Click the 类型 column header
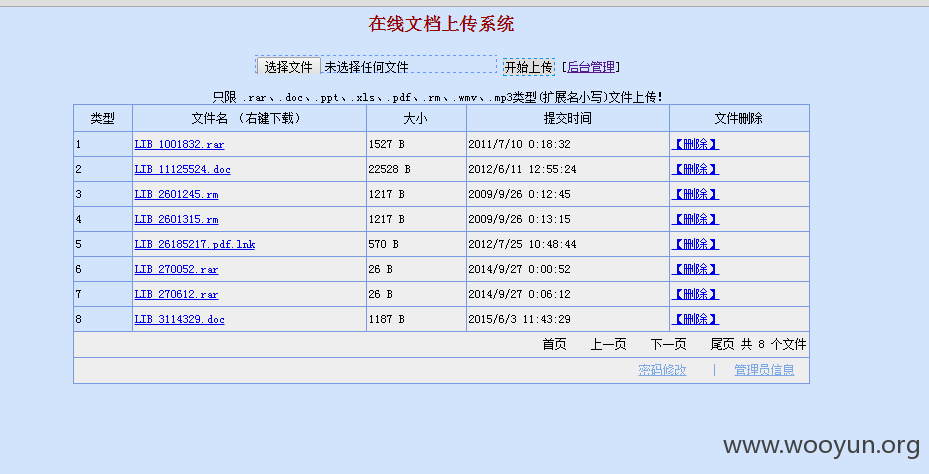Image resolution: width=929 pixels, height=474 pixels. coord(102,118)
